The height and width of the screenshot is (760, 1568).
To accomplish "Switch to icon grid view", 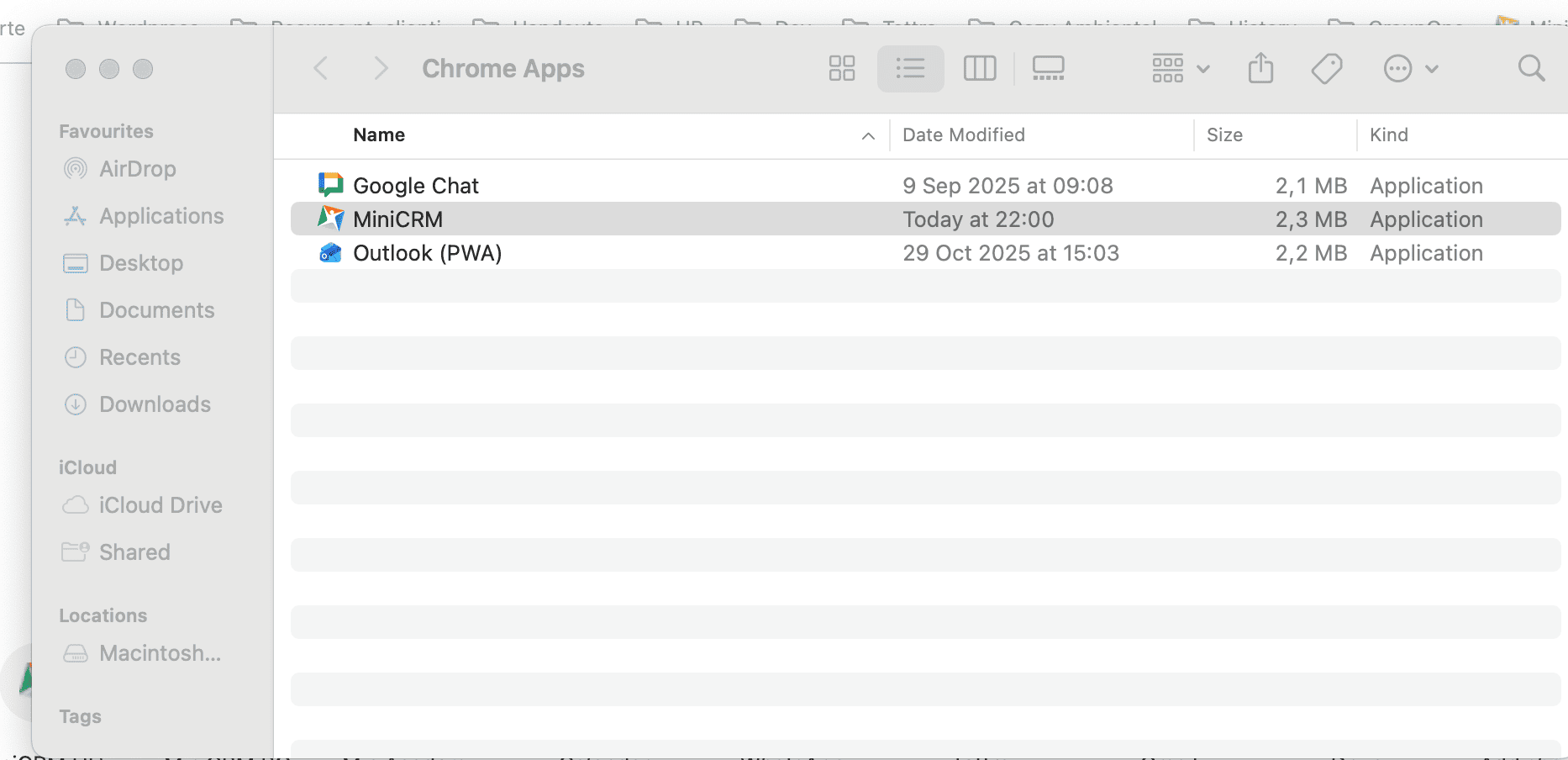I will coord(841,68).
